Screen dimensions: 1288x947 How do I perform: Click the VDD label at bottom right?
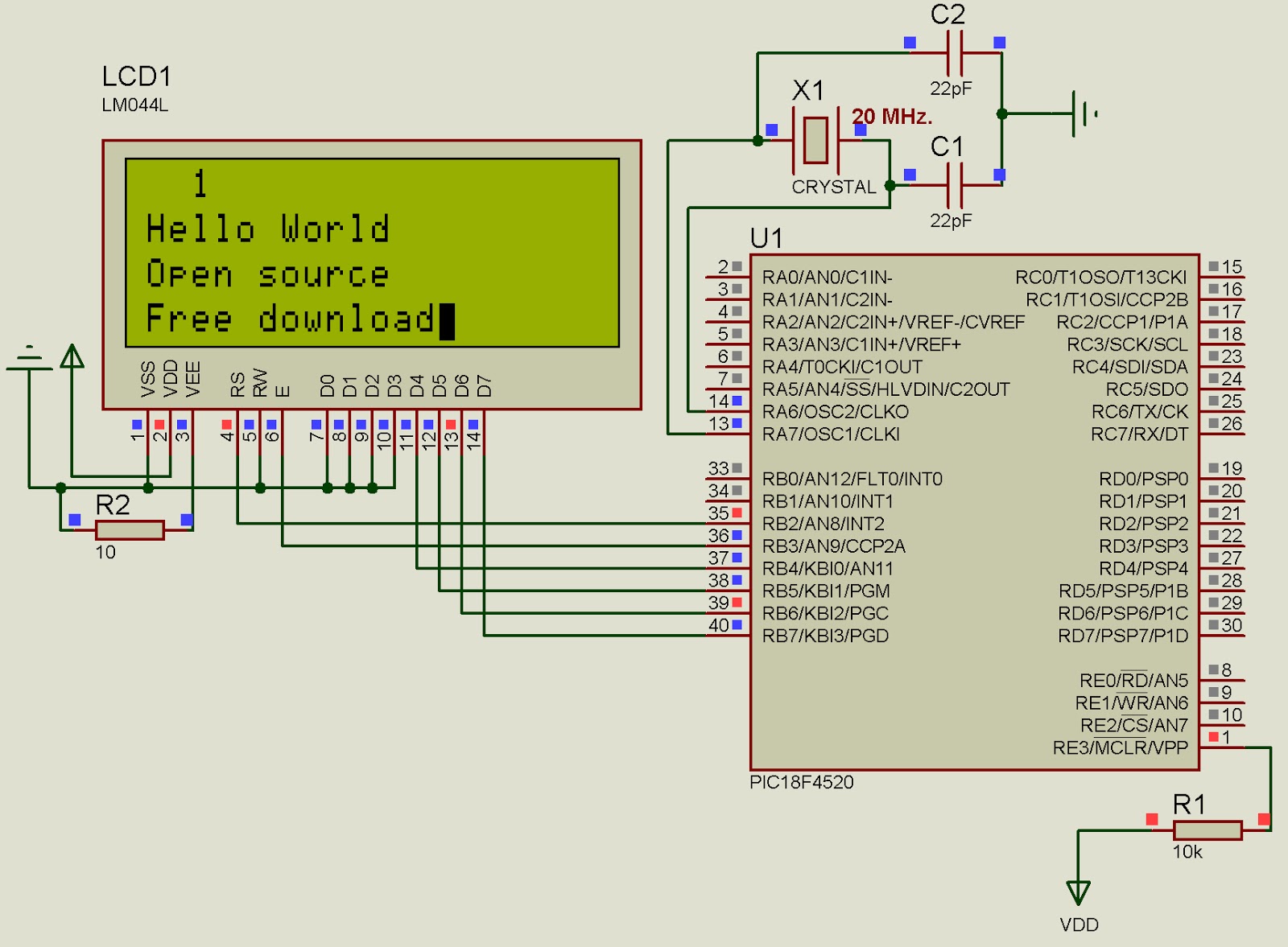click(1080, 925)
